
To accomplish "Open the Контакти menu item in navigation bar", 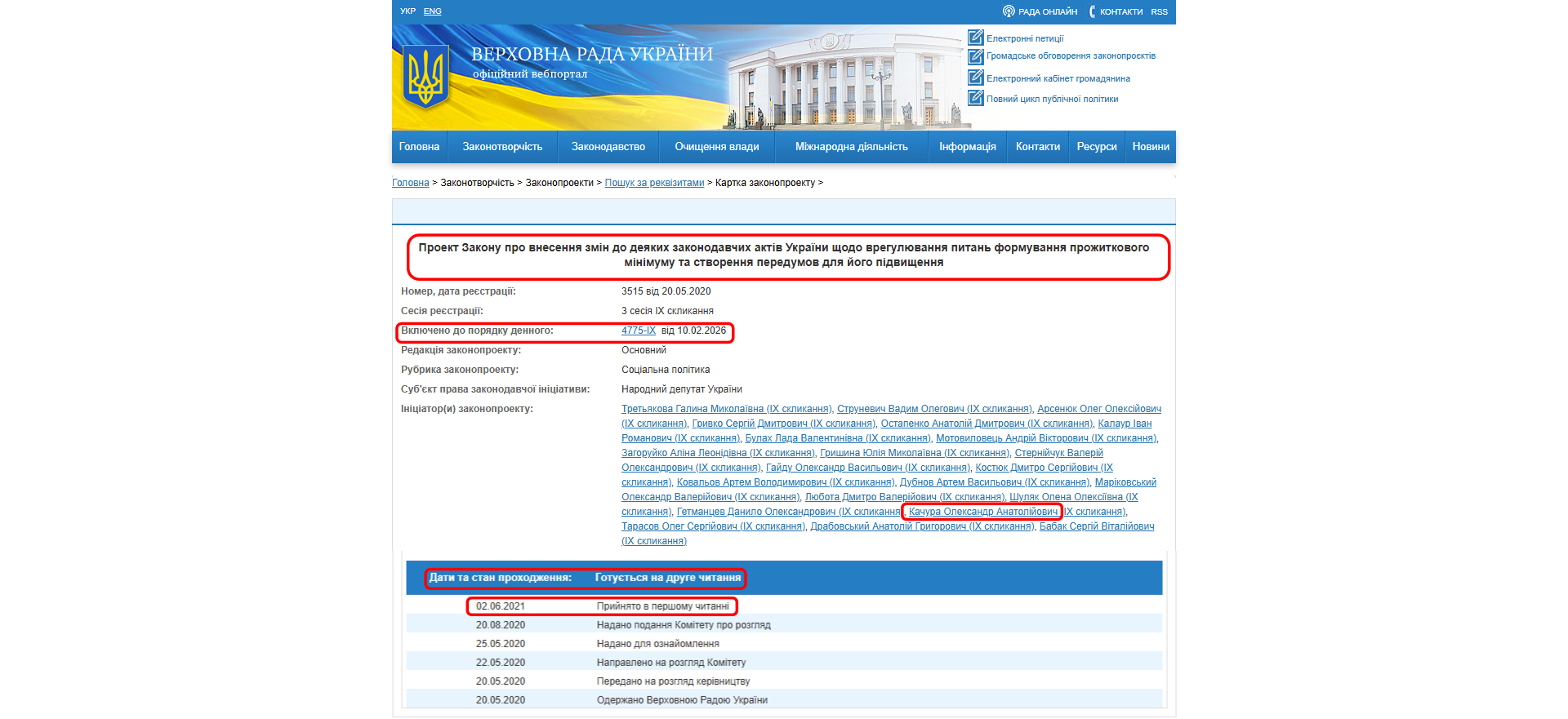I will coord(1038,147).
